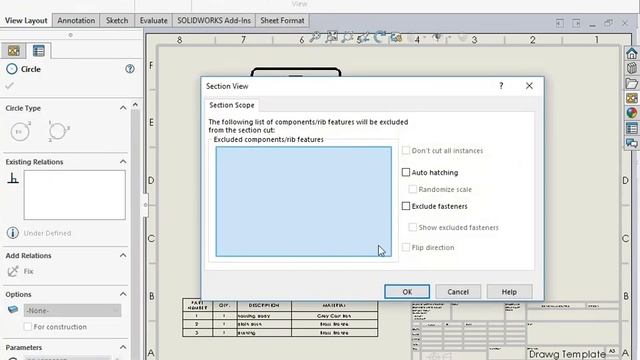Select Perimeter Circle type

58,131
